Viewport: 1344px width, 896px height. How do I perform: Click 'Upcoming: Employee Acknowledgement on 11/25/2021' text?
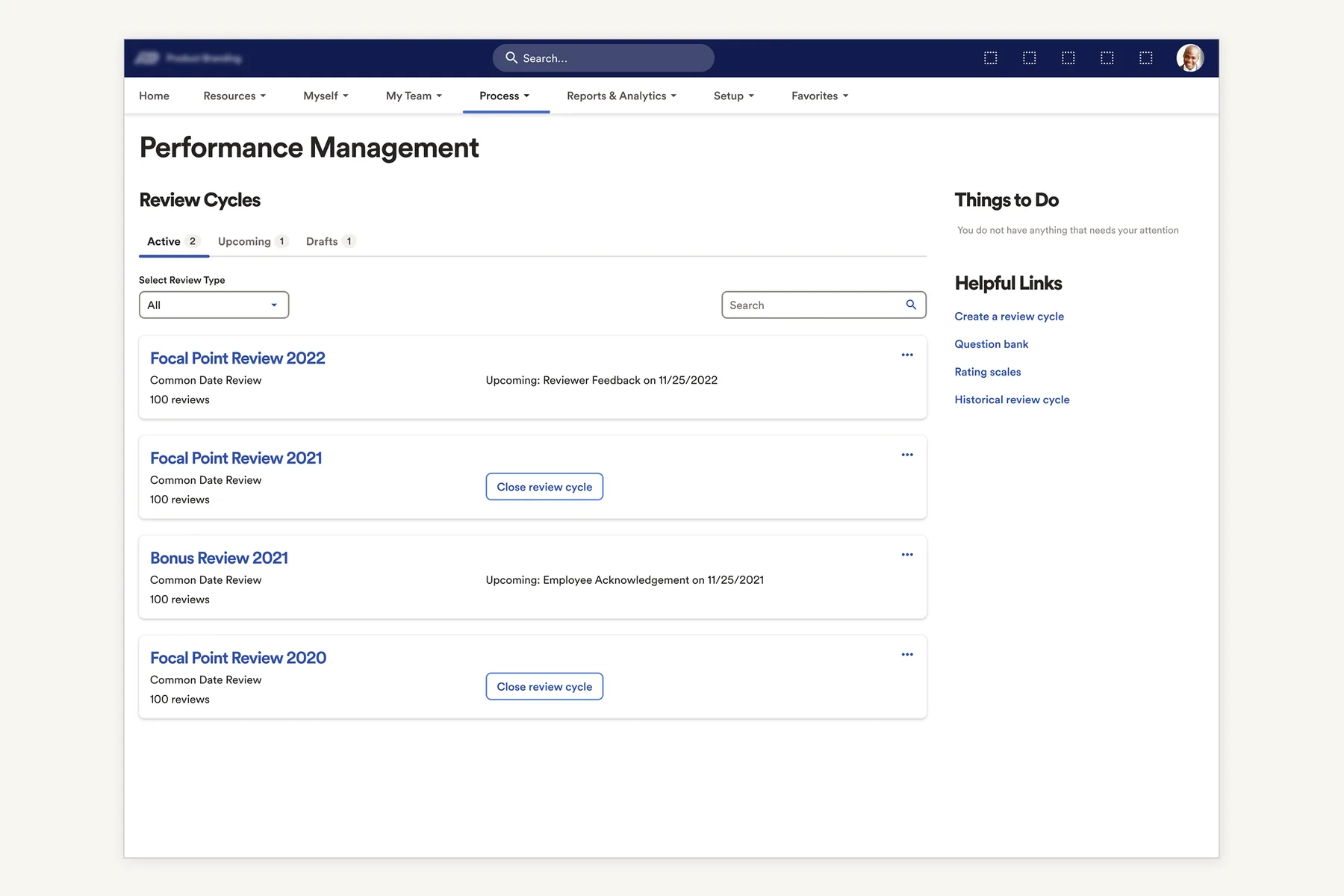click(x=624, y=580)
